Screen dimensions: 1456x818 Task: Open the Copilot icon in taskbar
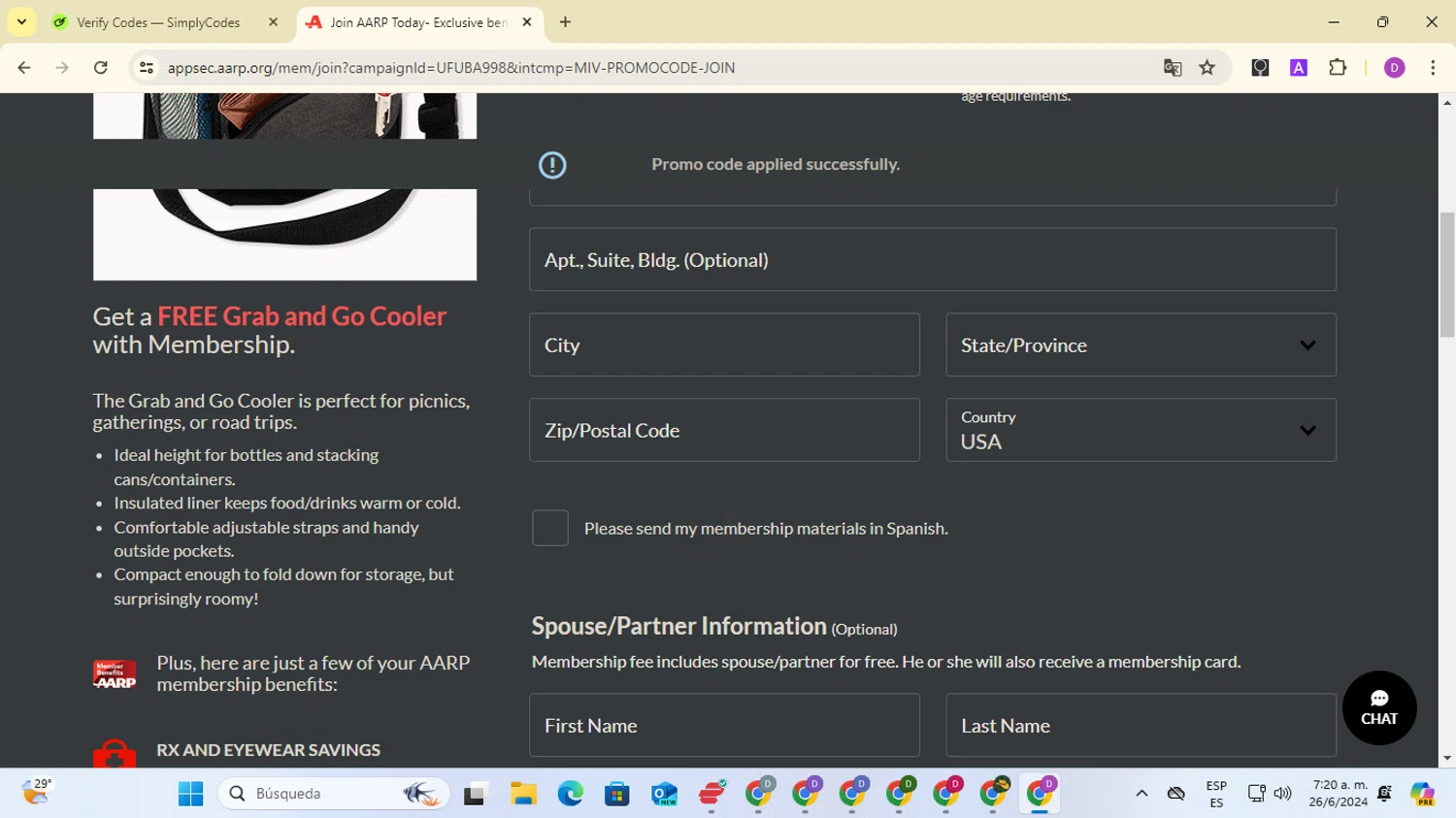(x=1423, y=794)
